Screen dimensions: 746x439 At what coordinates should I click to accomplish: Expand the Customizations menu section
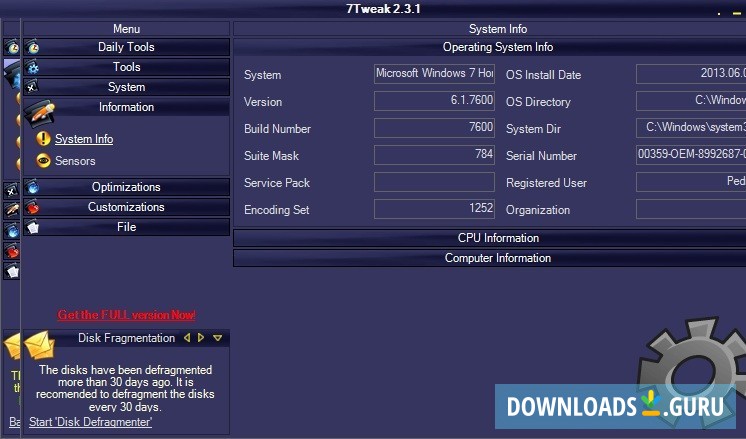point(127,207)
